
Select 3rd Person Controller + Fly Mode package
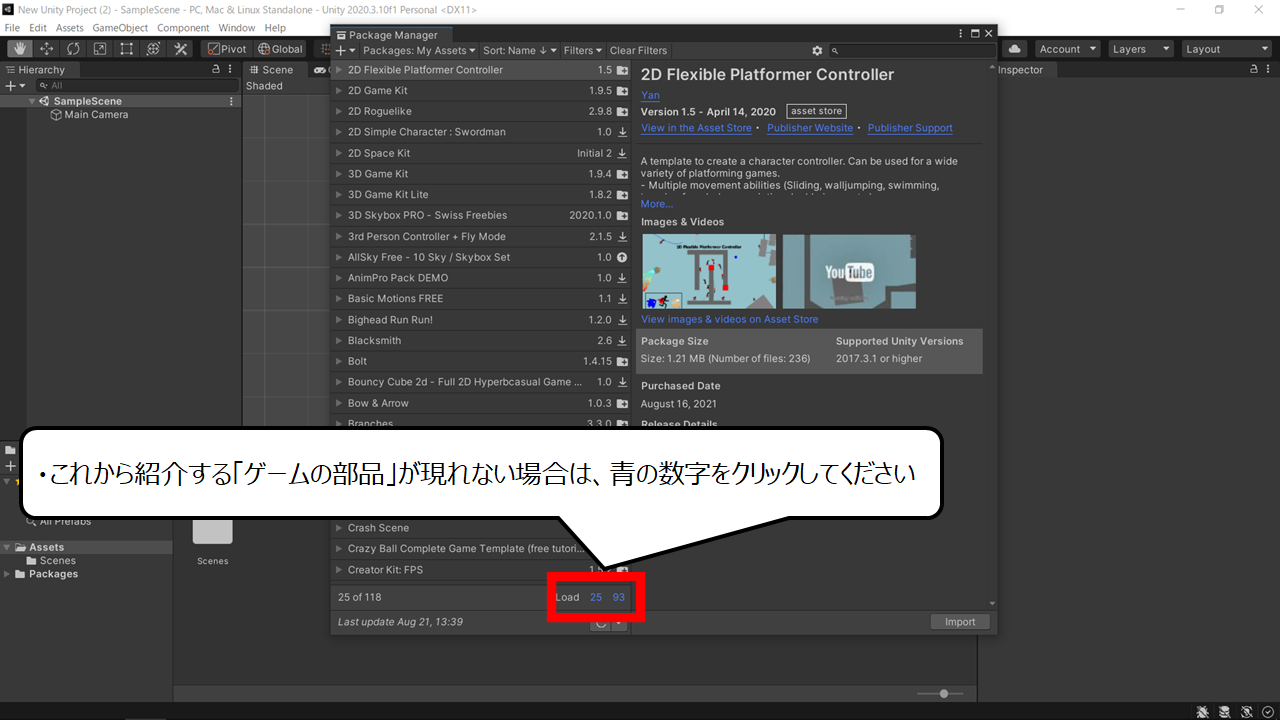tap(481, 236)
